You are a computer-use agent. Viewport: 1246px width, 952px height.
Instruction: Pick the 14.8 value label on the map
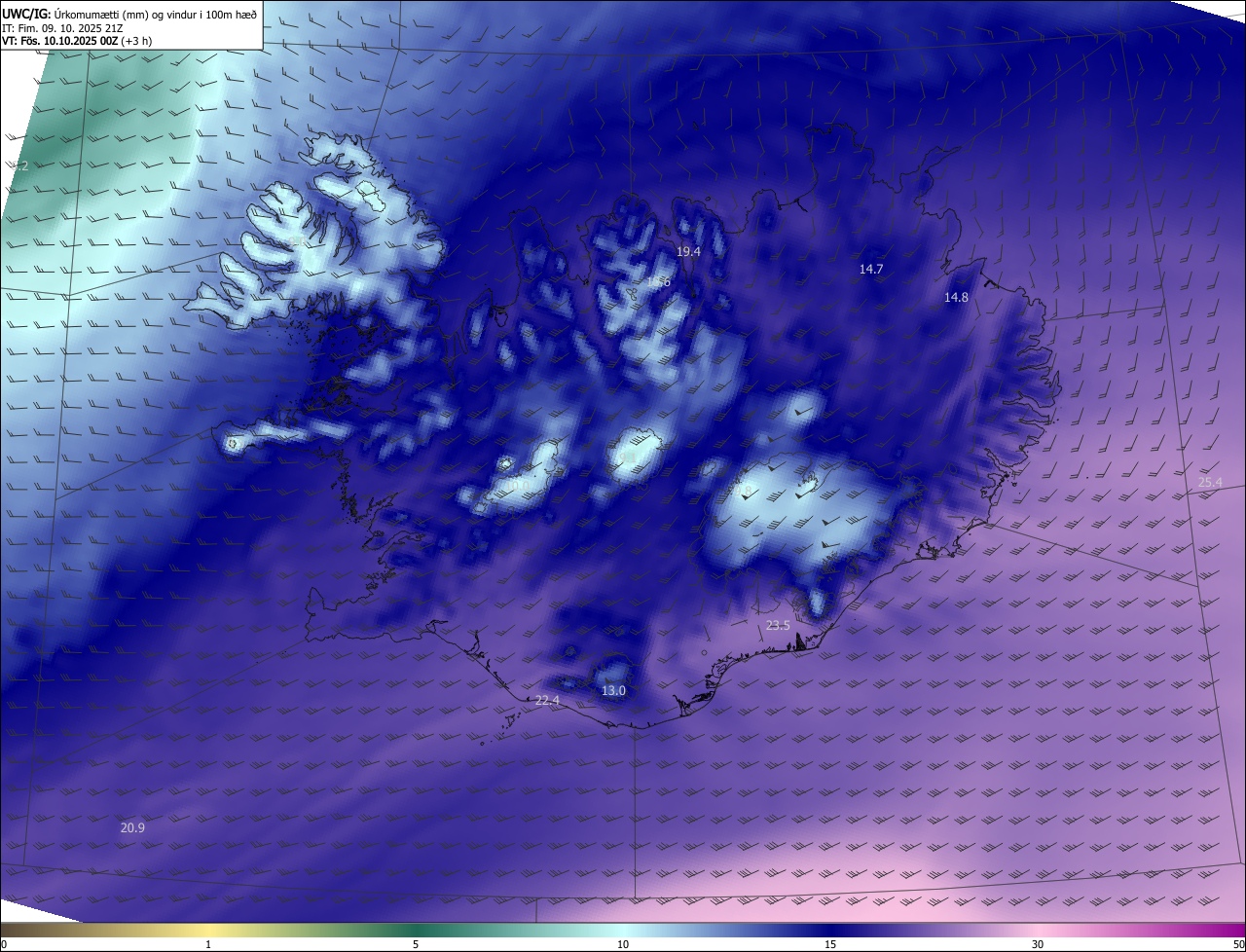point(956,297)
